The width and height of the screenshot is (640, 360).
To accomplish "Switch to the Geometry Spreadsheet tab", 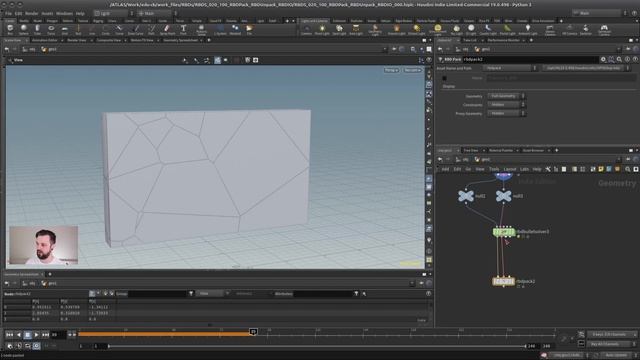I will point(180,40).
